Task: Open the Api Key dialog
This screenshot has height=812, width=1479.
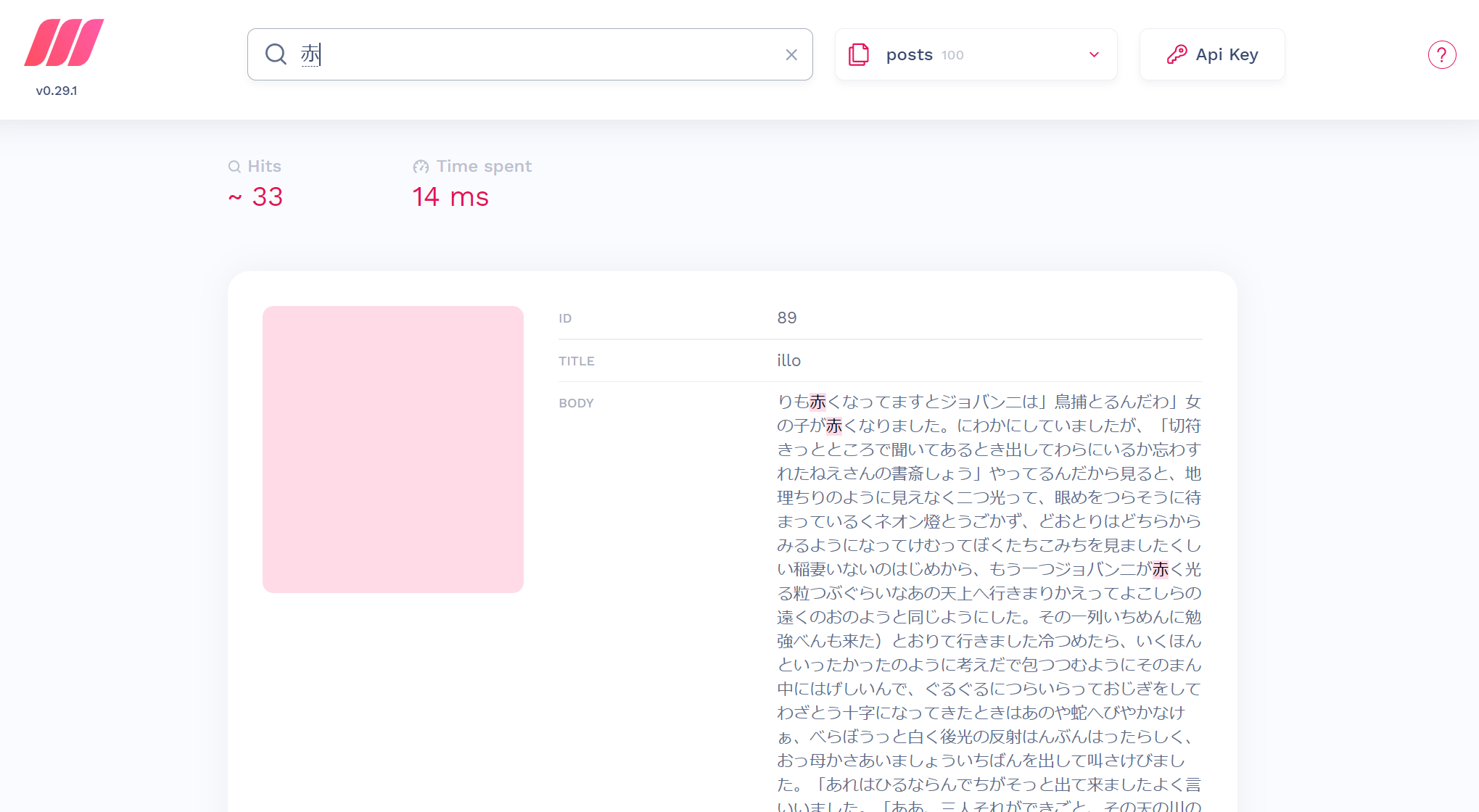Action: click(x=1212, y=54)
